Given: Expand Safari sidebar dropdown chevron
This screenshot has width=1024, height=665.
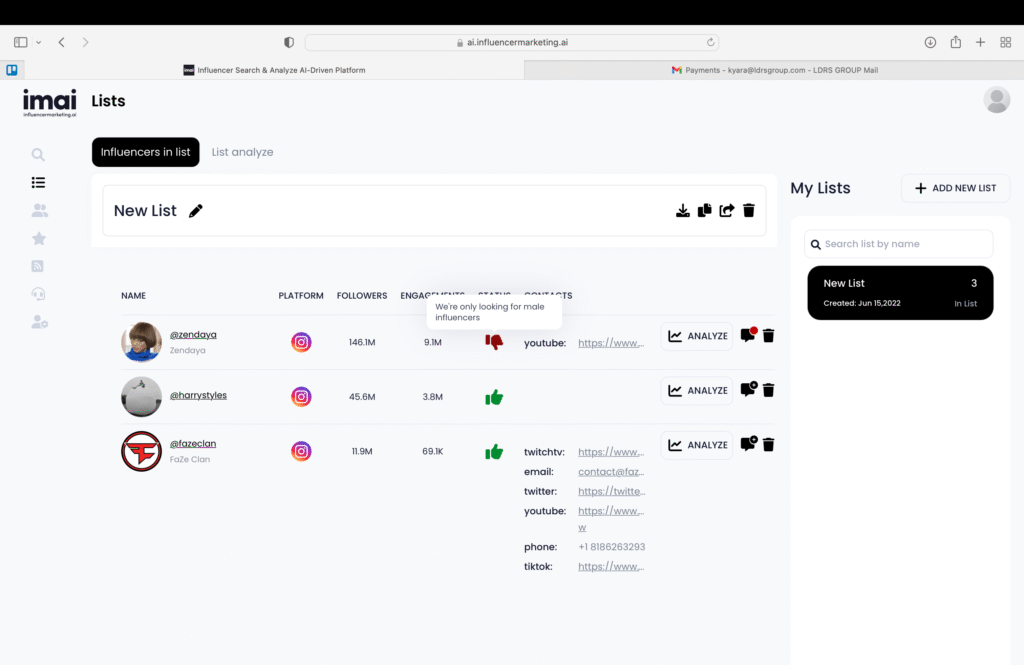Looking at the screenshot, I should point(39,42).
